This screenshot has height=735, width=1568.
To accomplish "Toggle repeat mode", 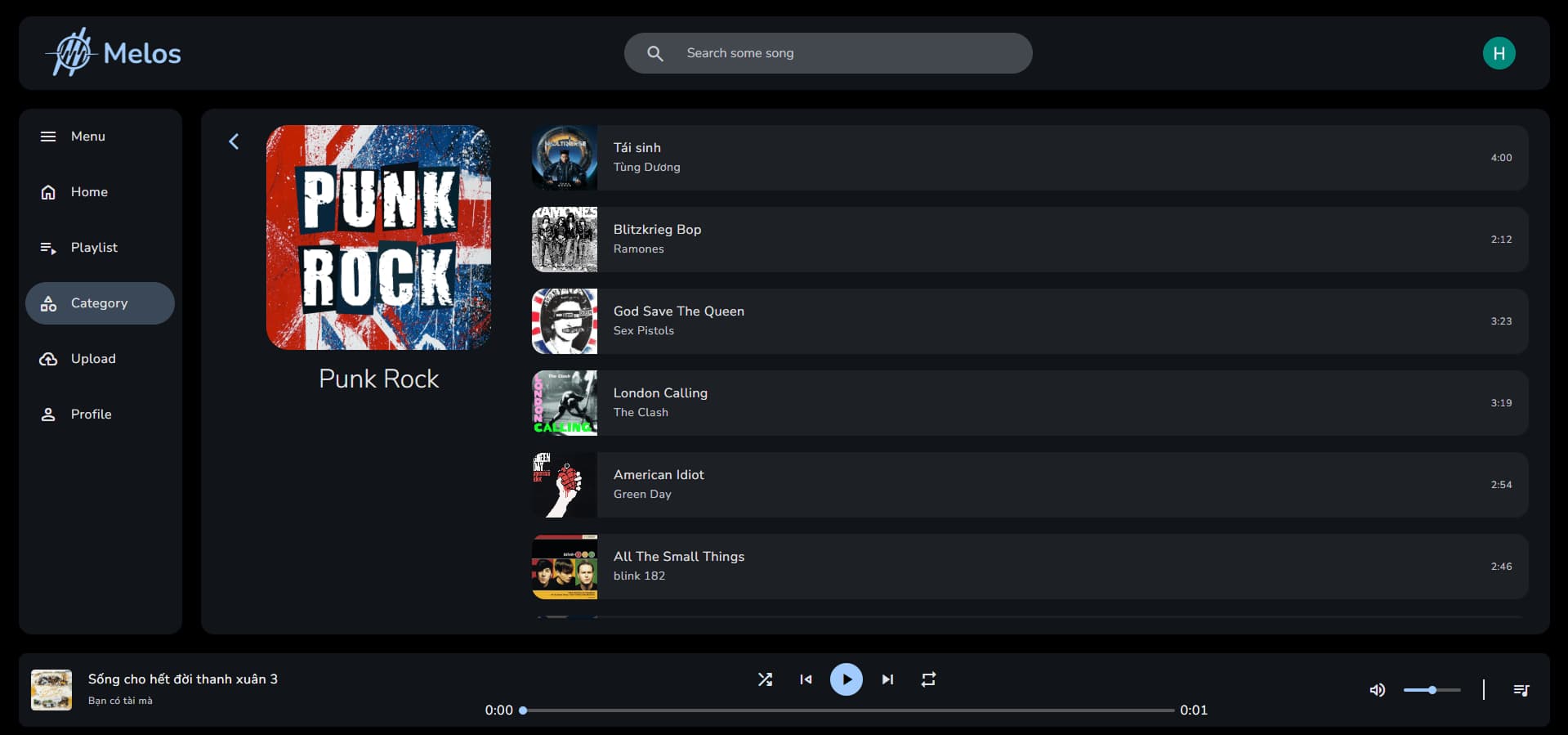I will 928,679.
